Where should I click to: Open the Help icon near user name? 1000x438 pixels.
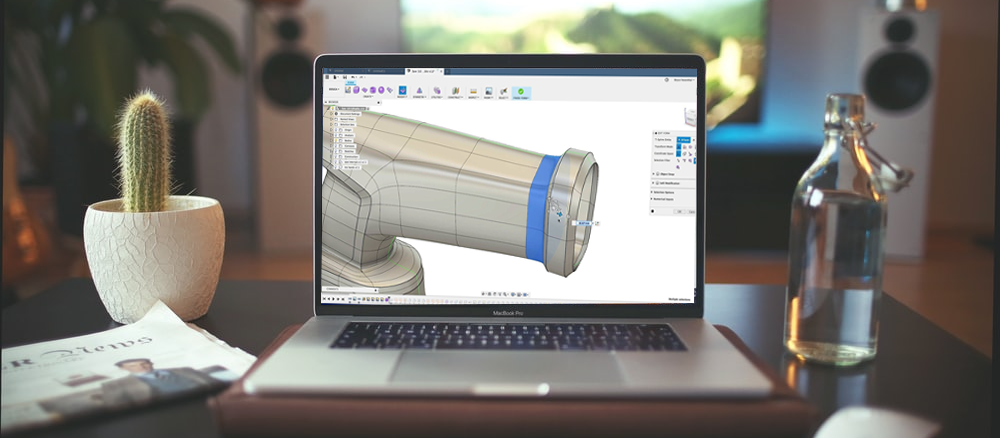pos(666,80)
